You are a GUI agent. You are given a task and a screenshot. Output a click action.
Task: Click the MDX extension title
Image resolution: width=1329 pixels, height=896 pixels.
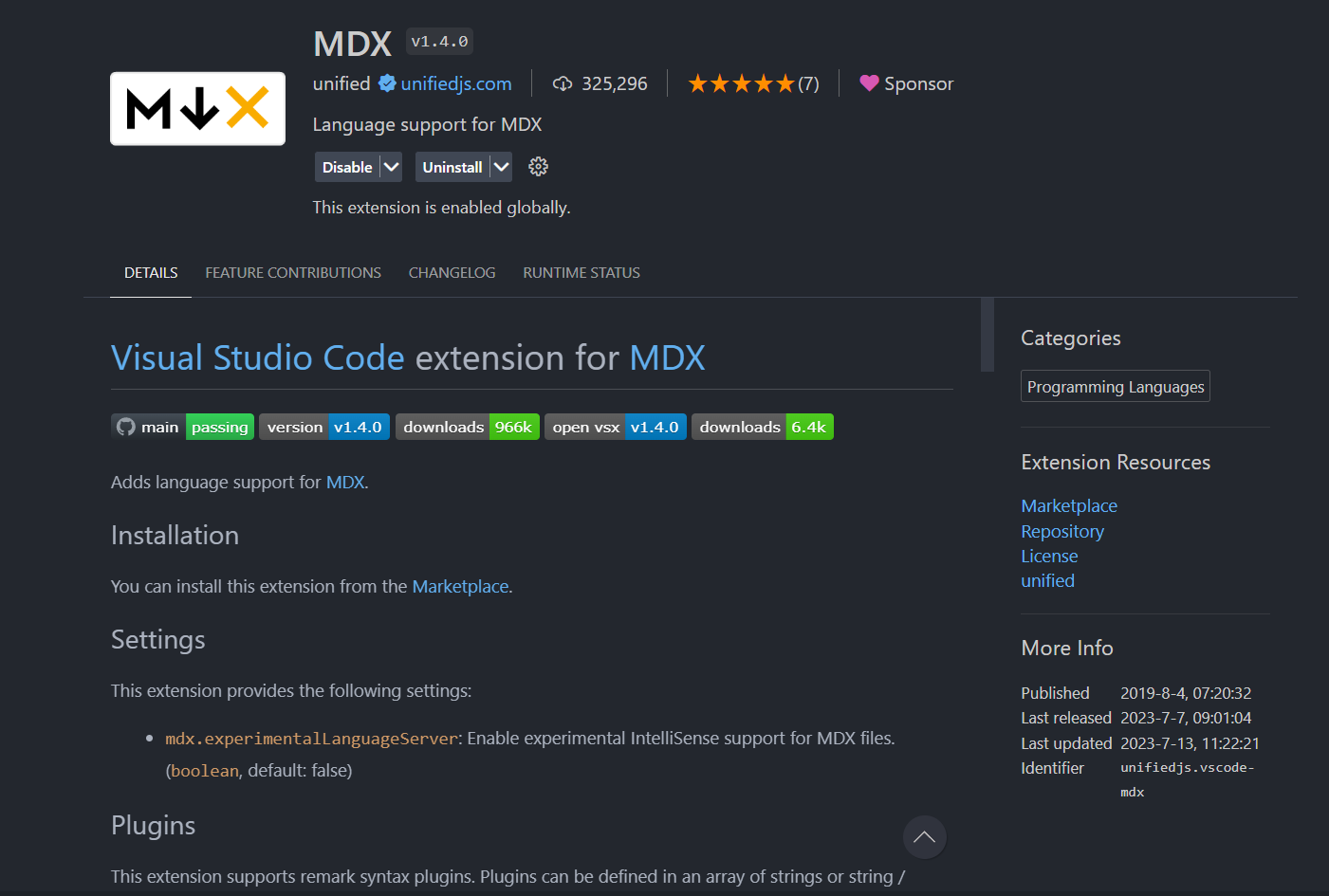[352, 44]
